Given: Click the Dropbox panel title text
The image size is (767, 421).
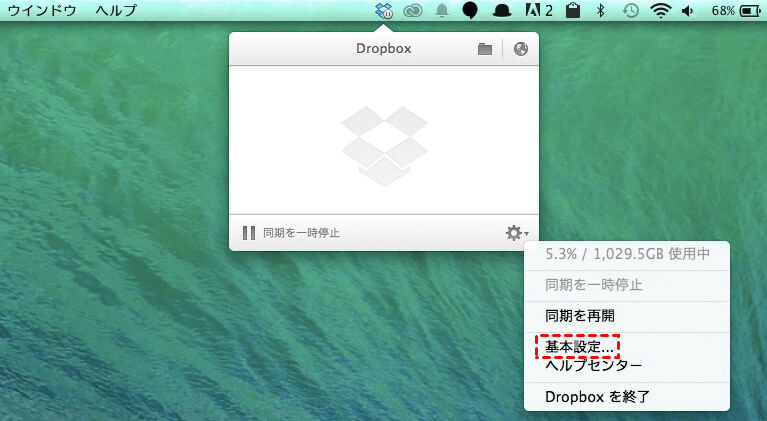Looking at the screenshot, I should (x=384, y=48).
